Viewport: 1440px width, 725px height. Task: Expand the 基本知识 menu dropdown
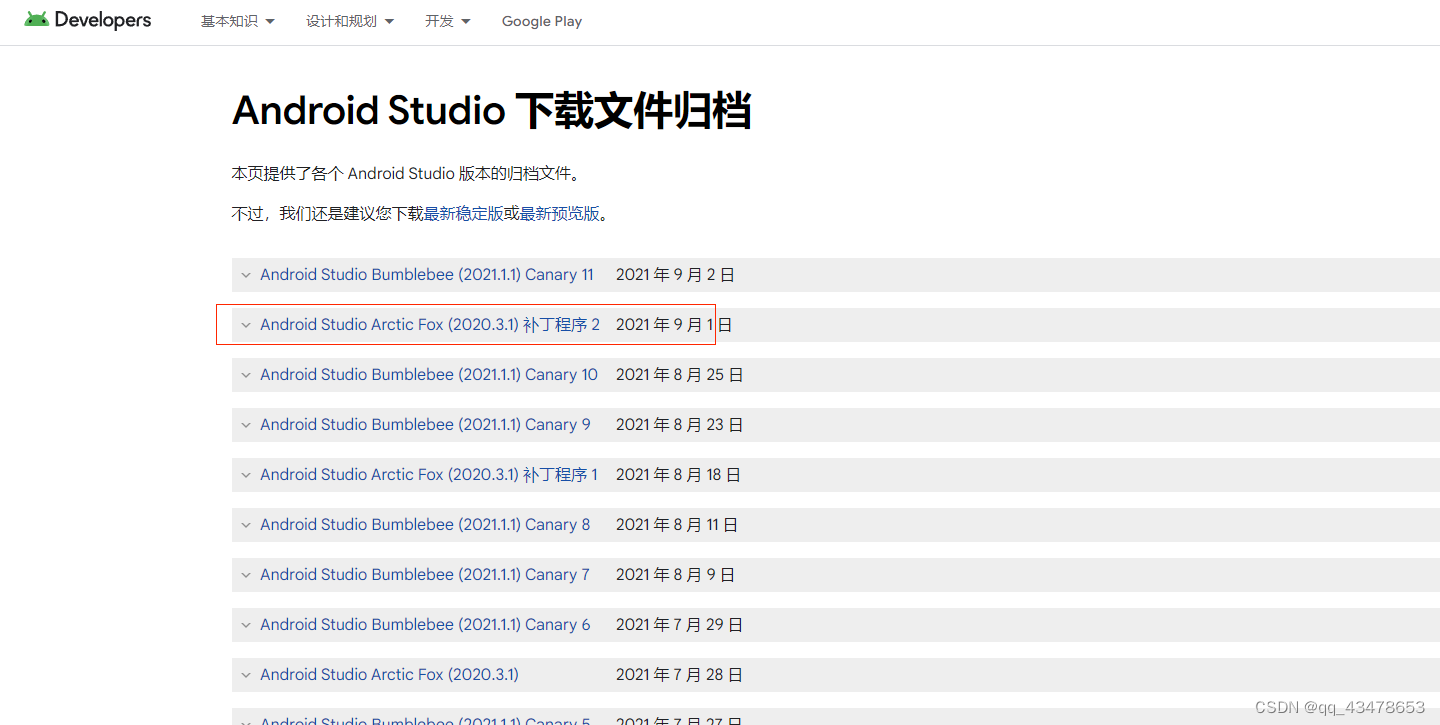click(236, 20)
